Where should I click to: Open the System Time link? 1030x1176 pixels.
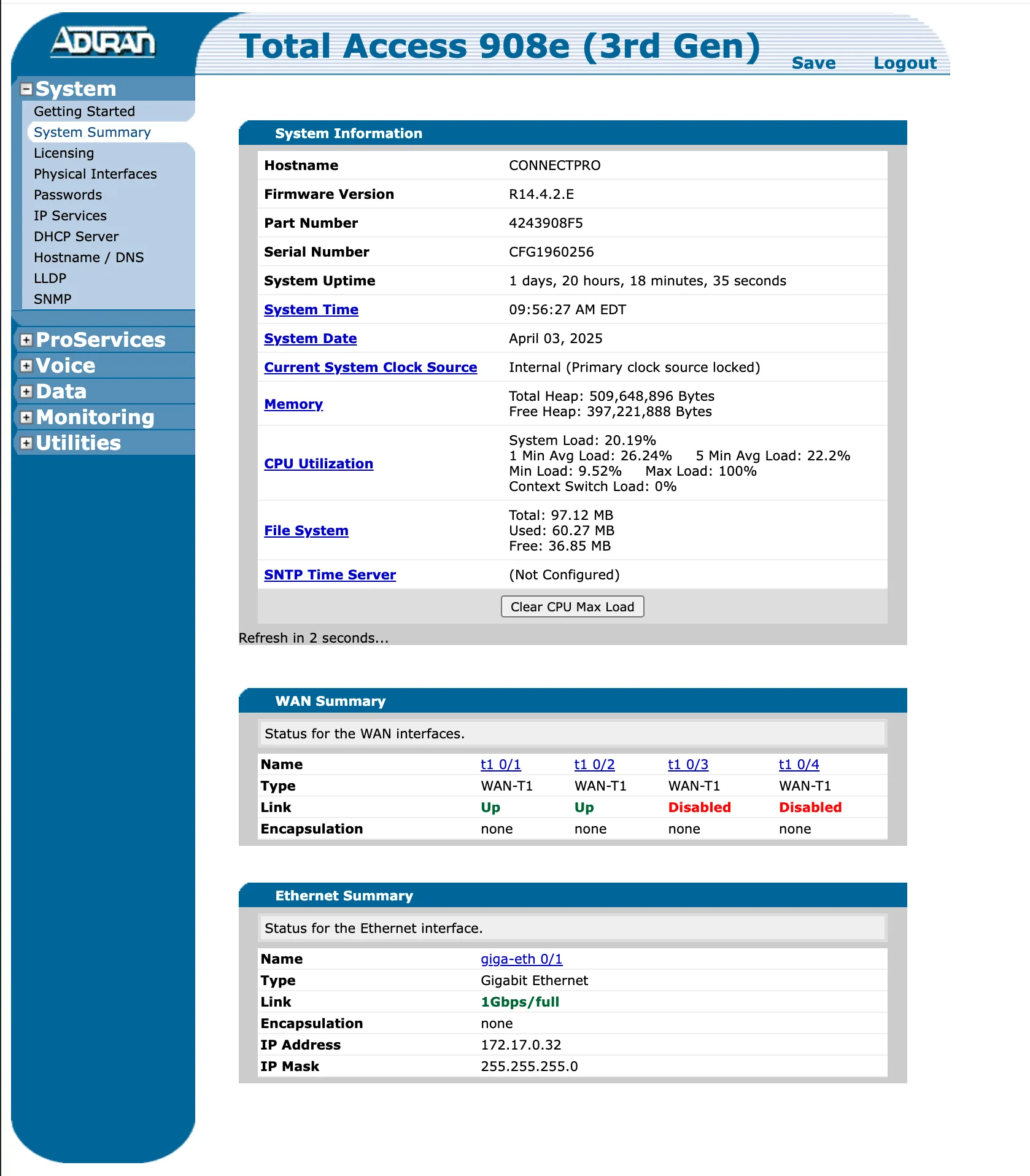coord(311,310)
